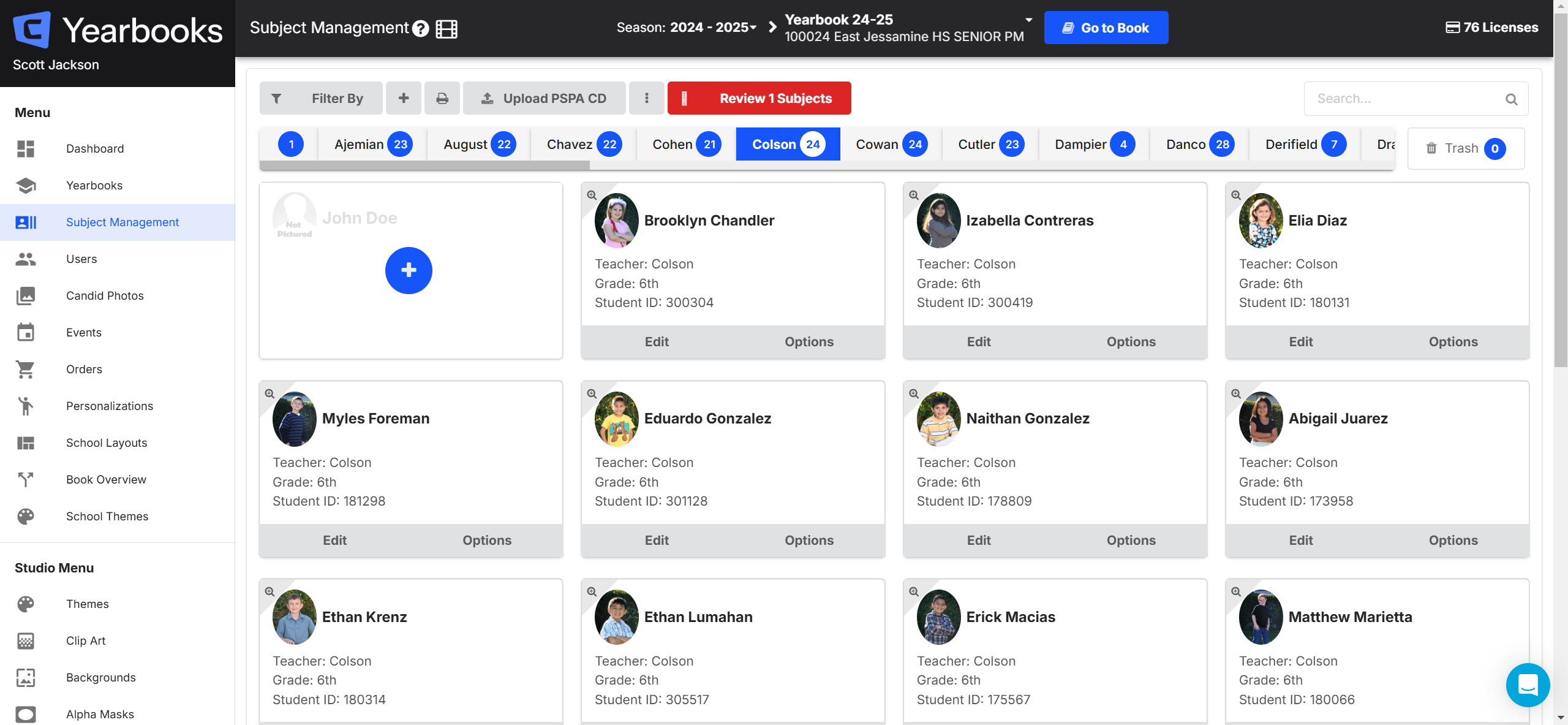Image resolution: width=1568 pixels, height=725 pixels.
Task: Open the Trash bin
Action: [1465, 148]
